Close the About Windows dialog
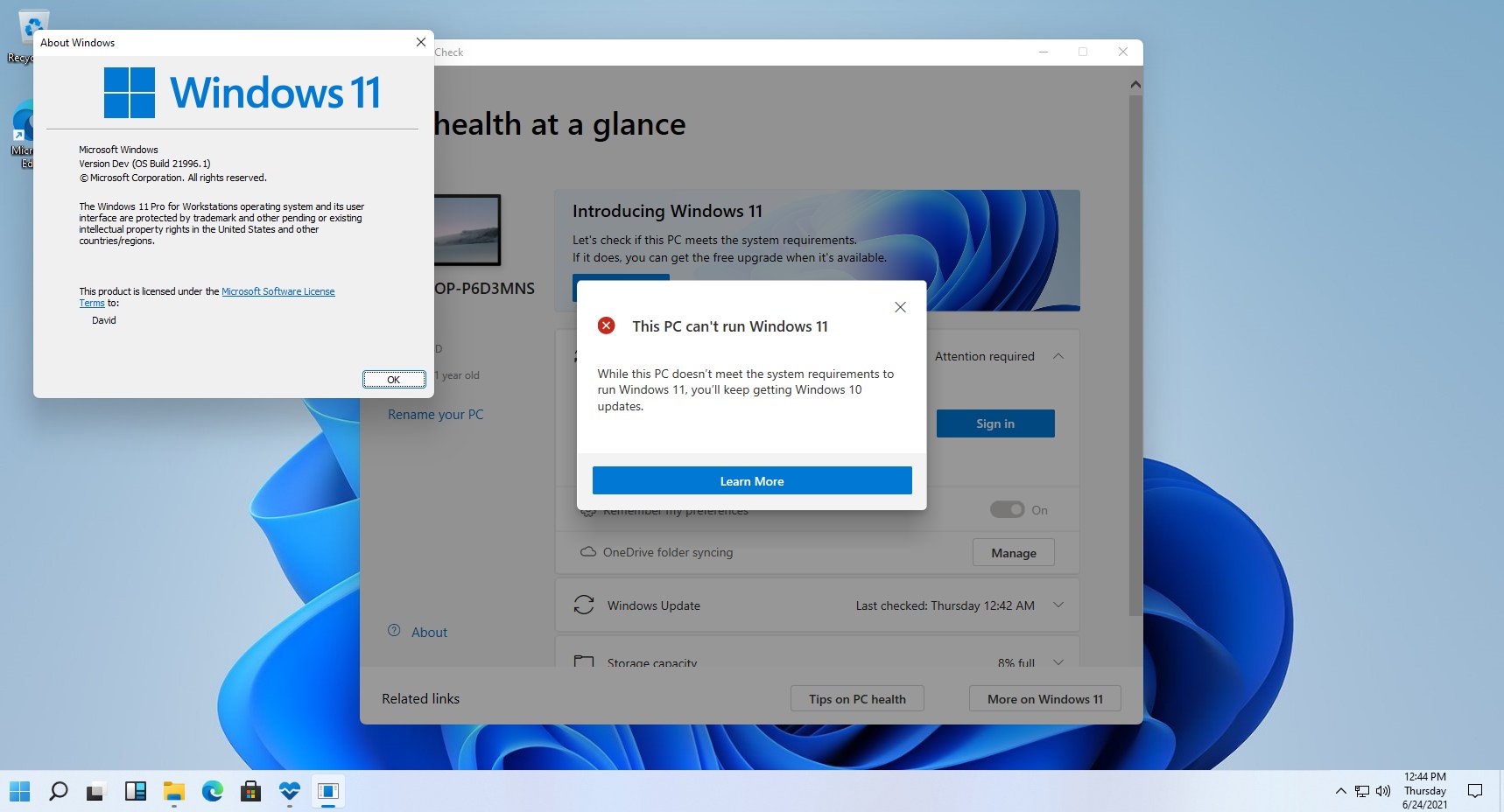This screenshot has width=1504, height=812. 421,42
